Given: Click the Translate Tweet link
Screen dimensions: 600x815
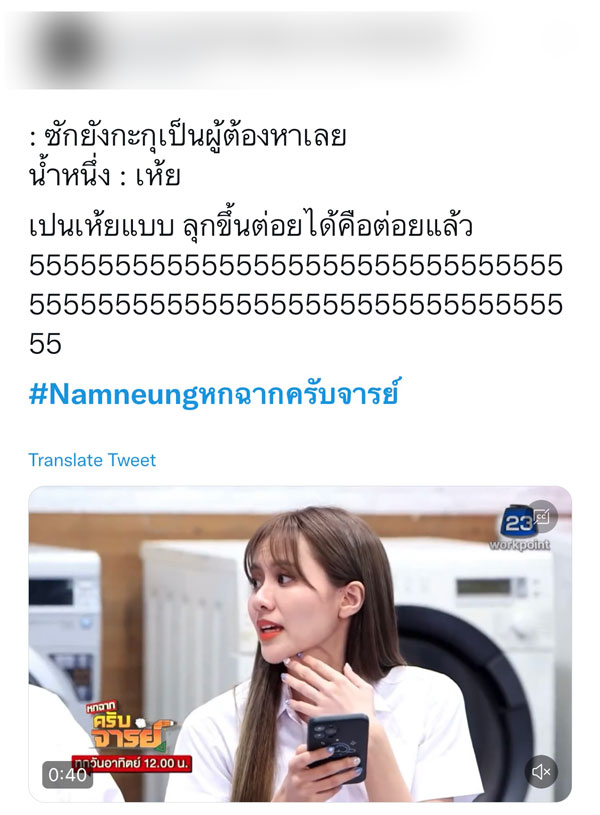Looking at the screenshot, I should pyautogui.click(x=92, y=460).
